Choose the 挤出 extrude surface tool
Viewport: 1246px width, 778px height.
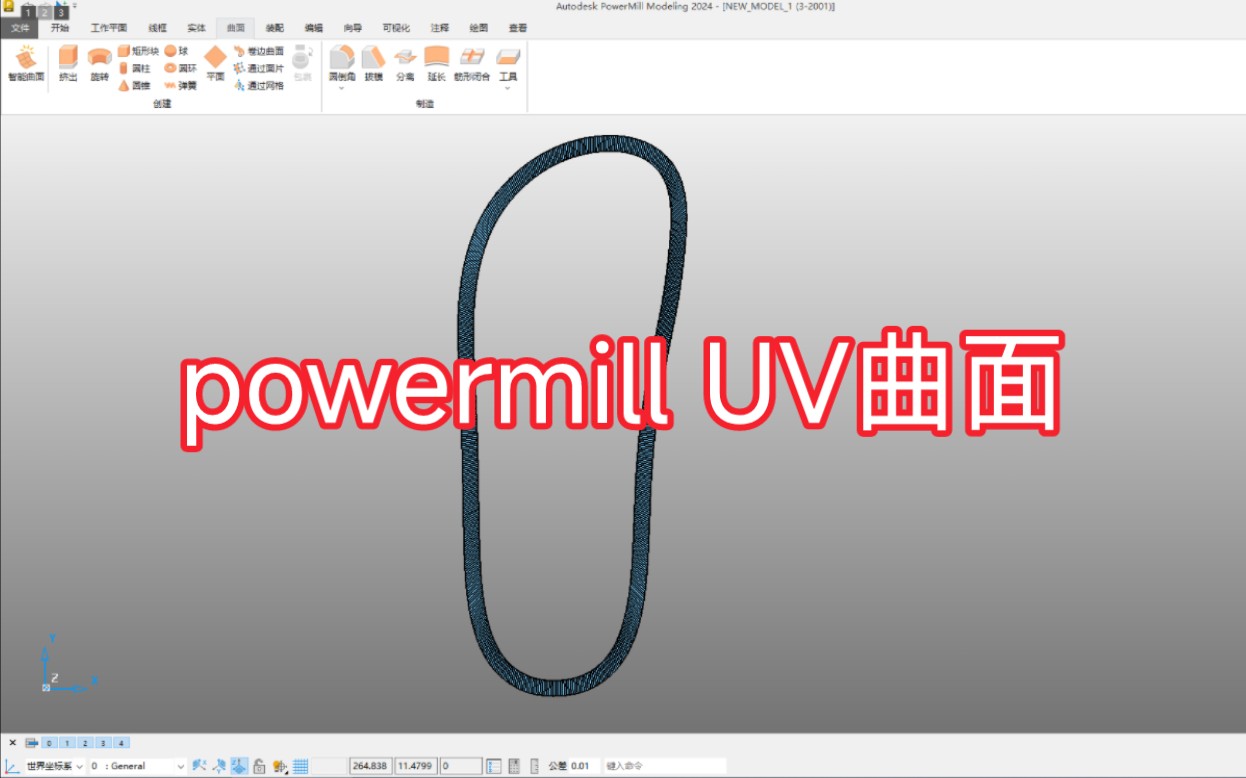pos(68,62)
